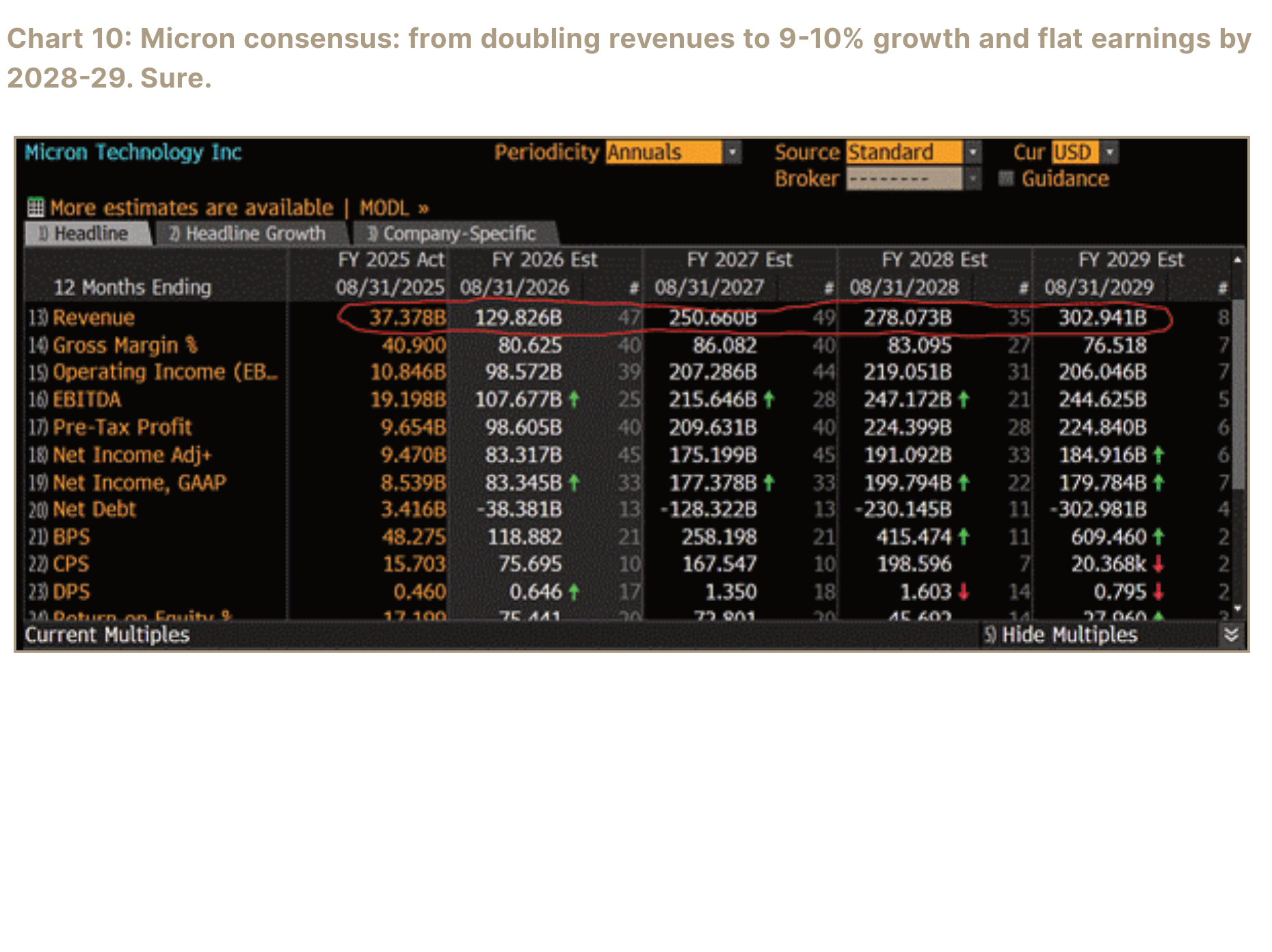Click the FY 2026 Est column header

544,260
